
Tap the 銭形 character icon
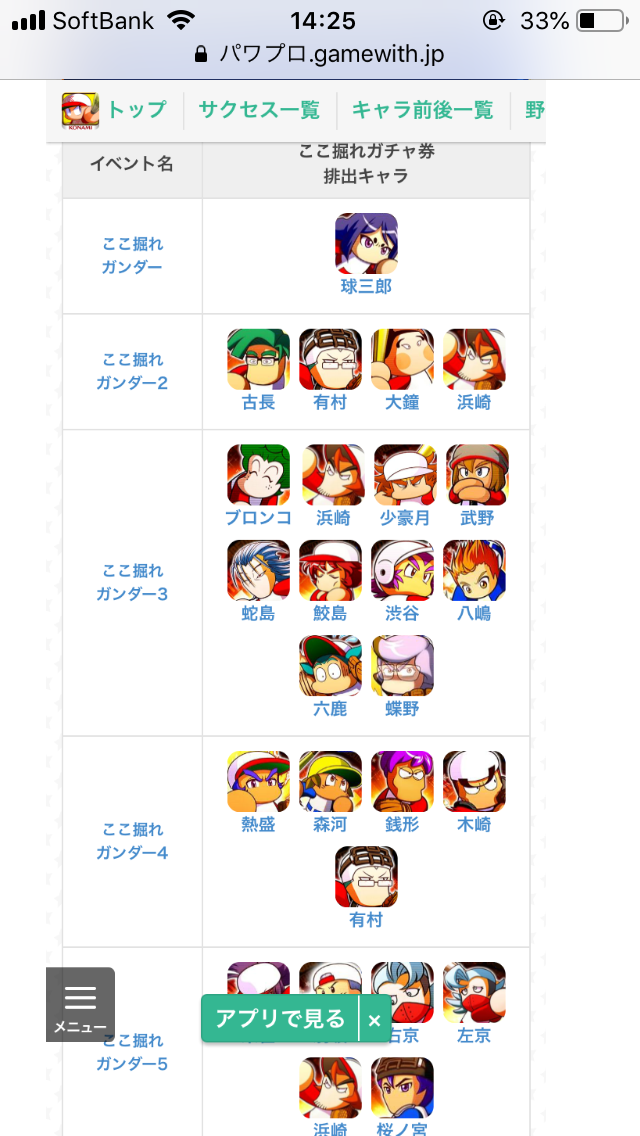click(x=402, y=782)
